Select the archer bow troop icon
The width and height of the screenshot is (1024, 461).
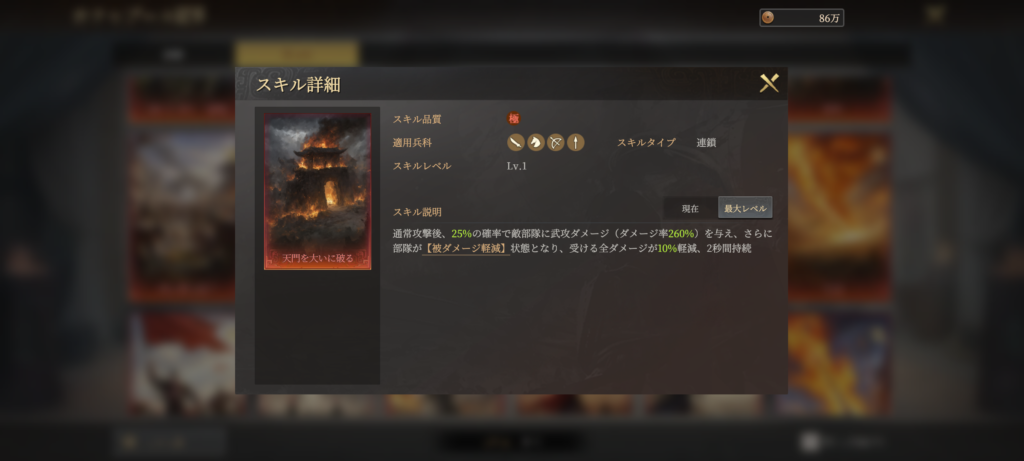pos(555,142)
